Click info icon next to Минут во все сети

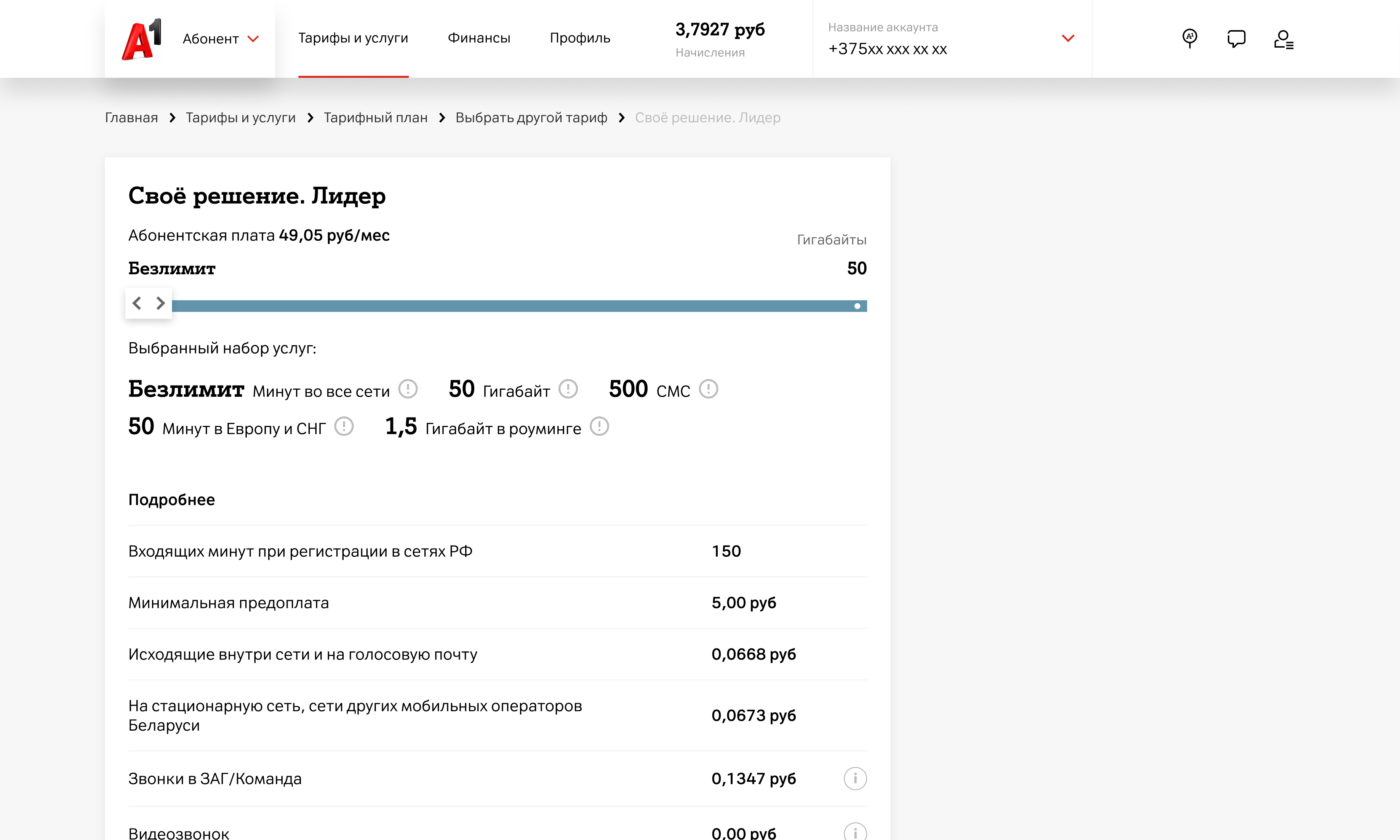pyautogui.click(x=408, y=389)
